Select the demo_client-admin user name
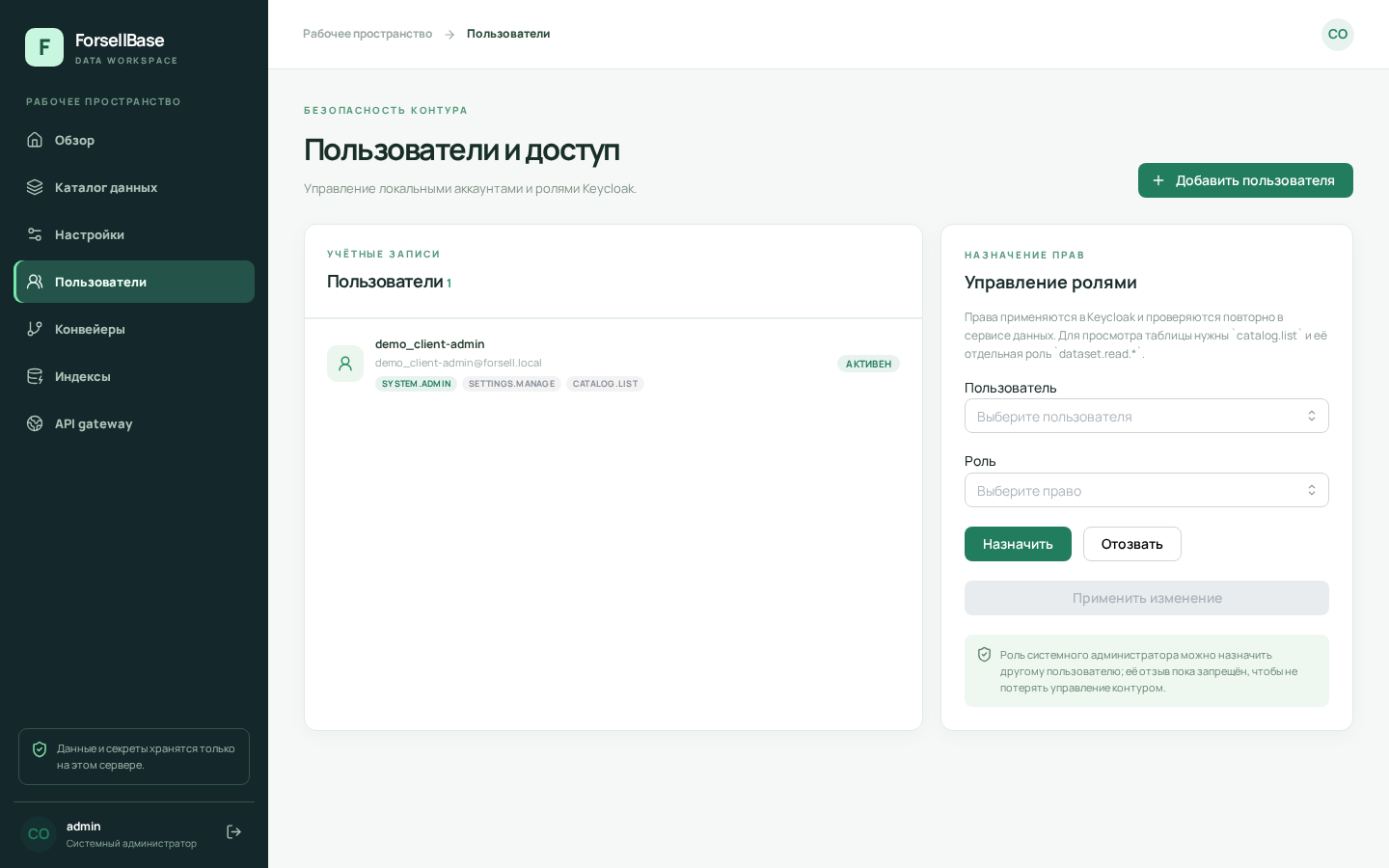 pos(430,344)
